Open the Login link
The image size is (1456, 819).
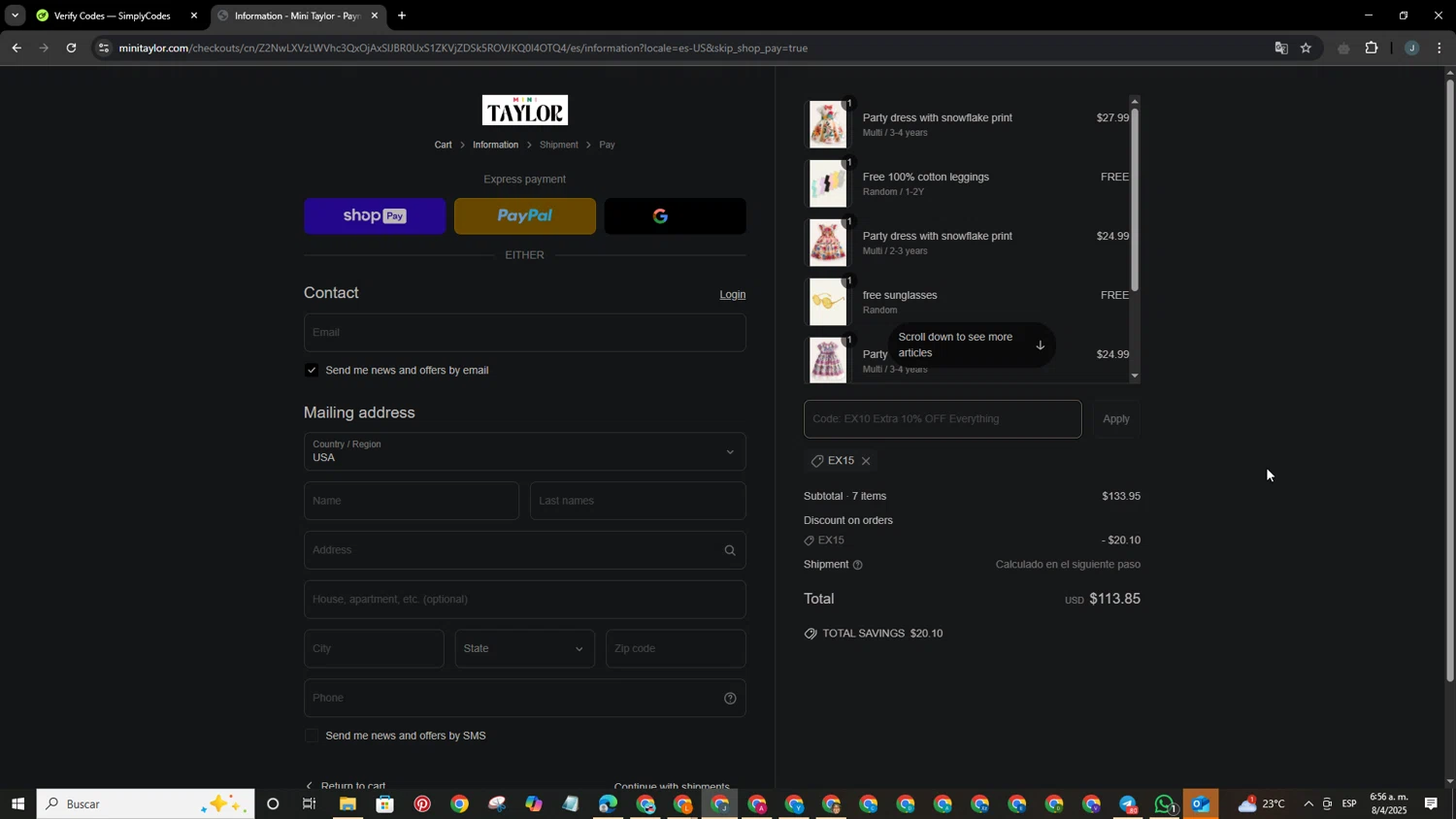pos(733,294)
